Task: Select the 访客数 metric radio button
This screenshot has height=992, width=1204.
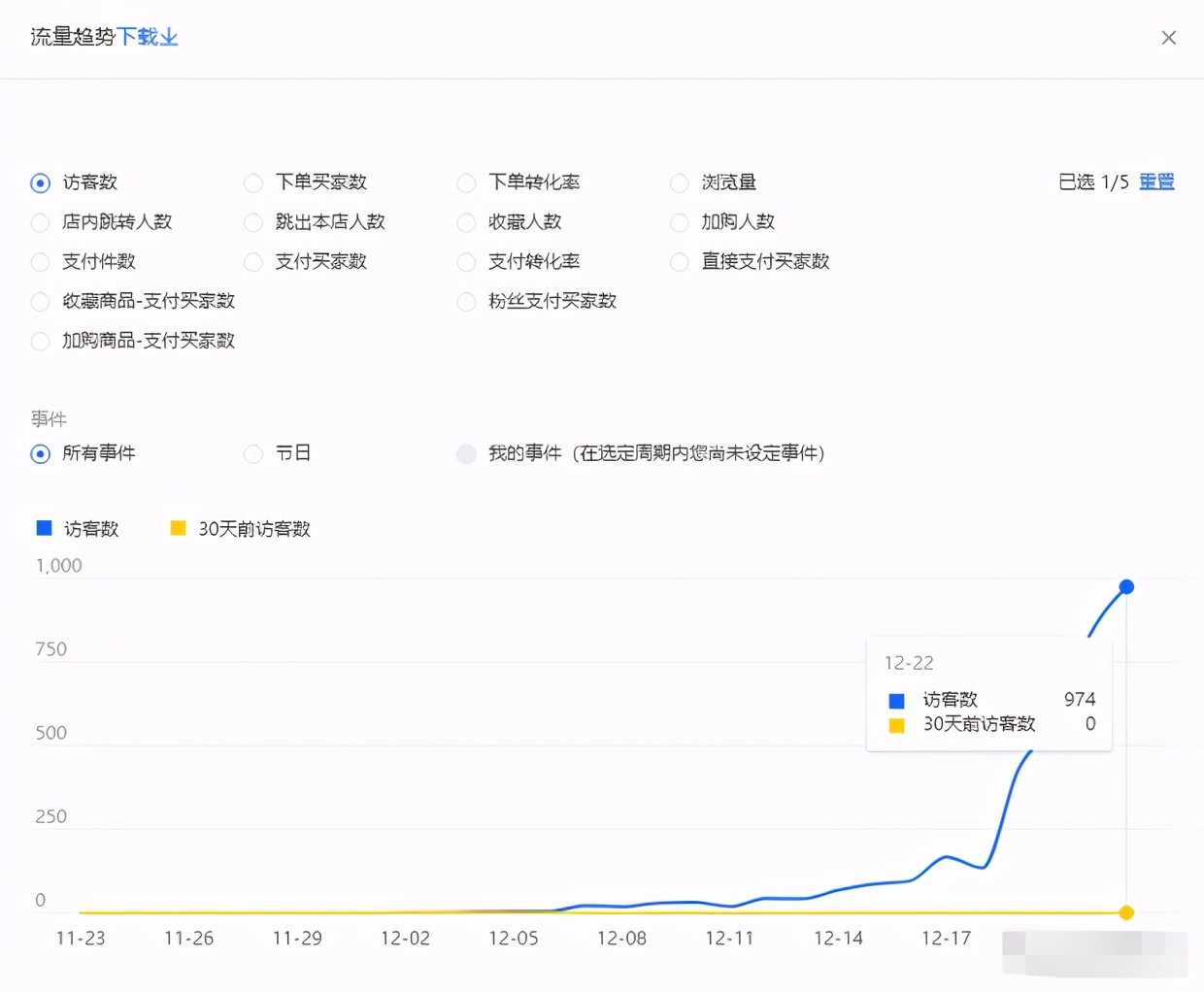Action: click(40, 182)
